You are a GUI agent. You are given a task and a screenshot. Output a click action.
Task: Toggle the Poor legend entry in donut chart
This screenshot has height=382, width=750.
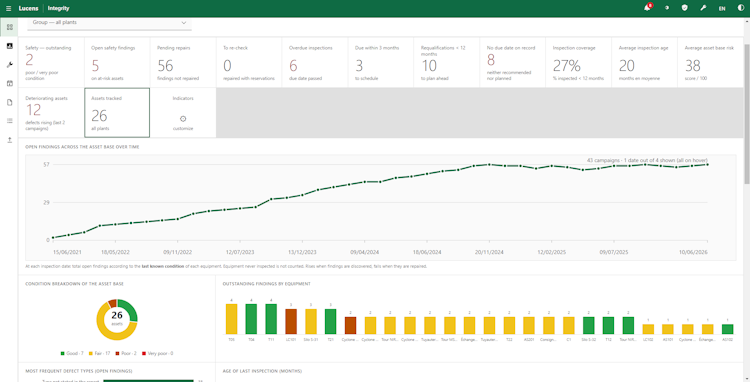126,353
